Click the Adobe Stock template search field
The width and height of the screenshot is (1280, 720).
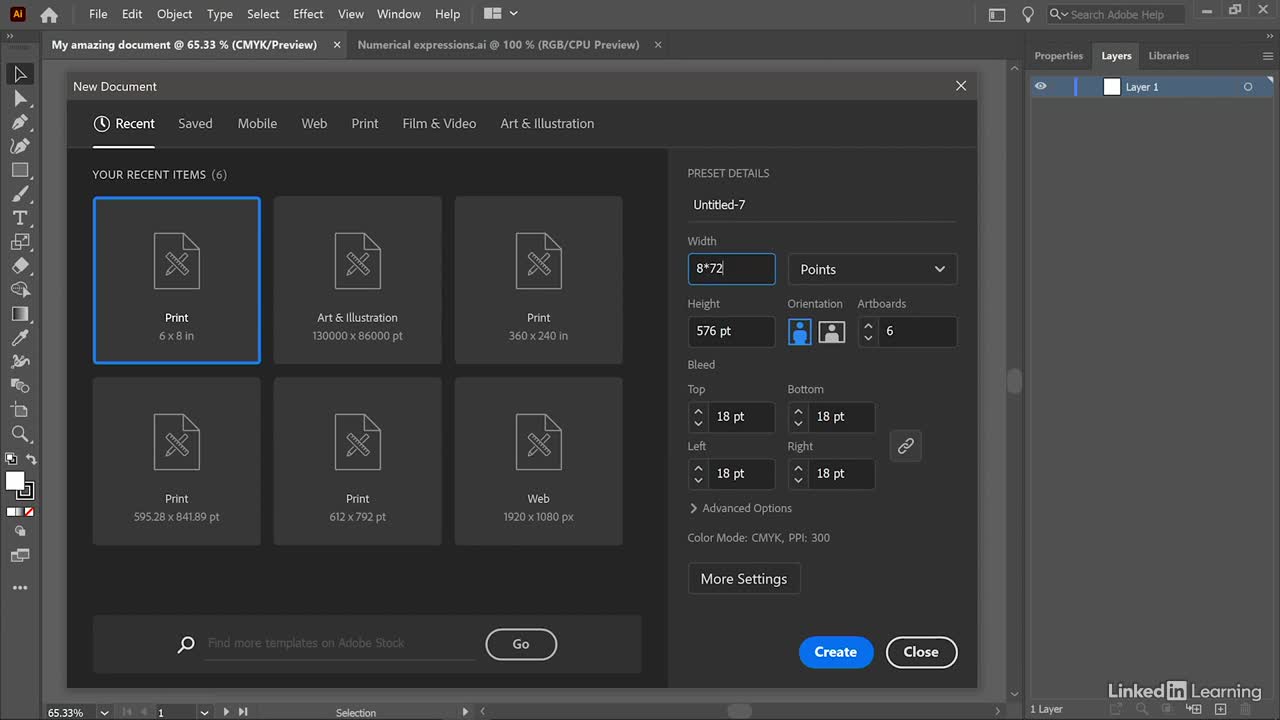point(340,643)
